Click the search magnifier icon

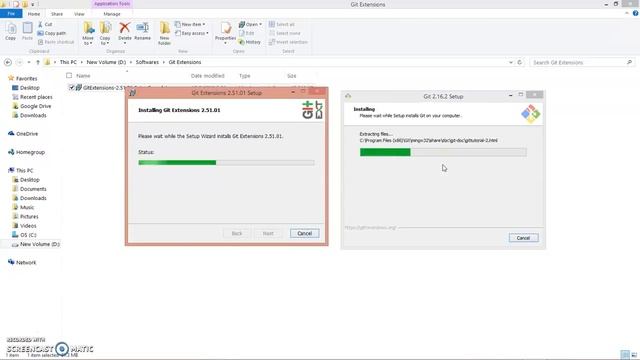click(x=629, y=62)
